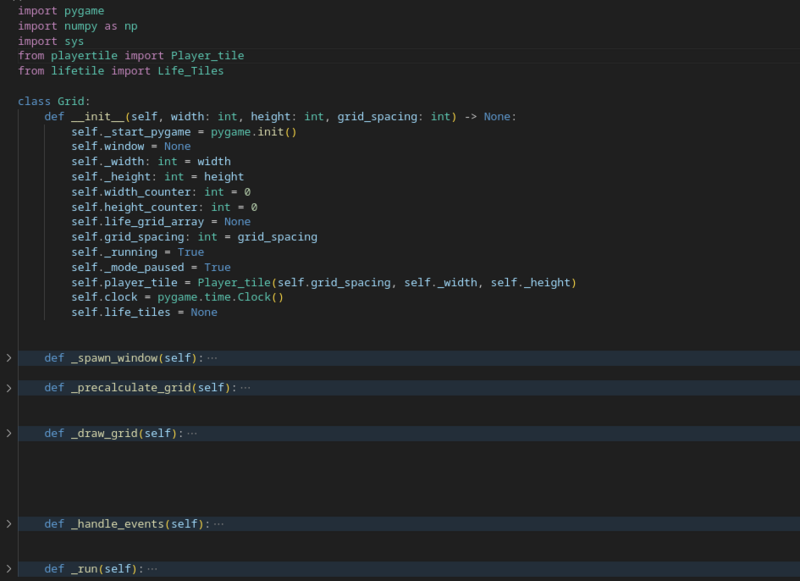Expand the folded _handle_events method
Image resolution: width=800 pixels, height=581 pixels.
pyautogui.click(x=9, y=524)
